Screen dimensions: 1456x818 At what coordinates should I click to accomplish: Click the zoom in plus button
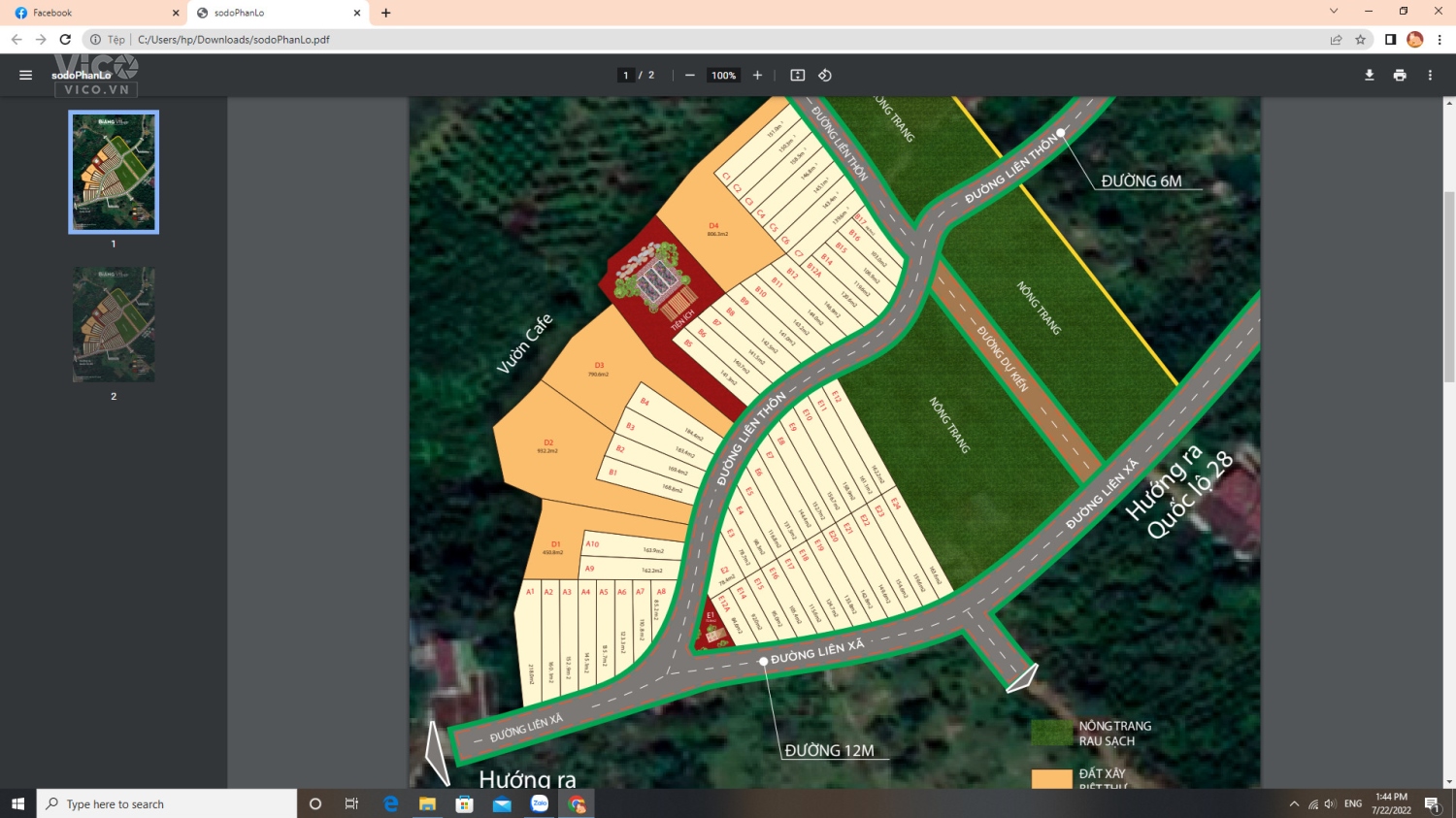coord(757,75)
